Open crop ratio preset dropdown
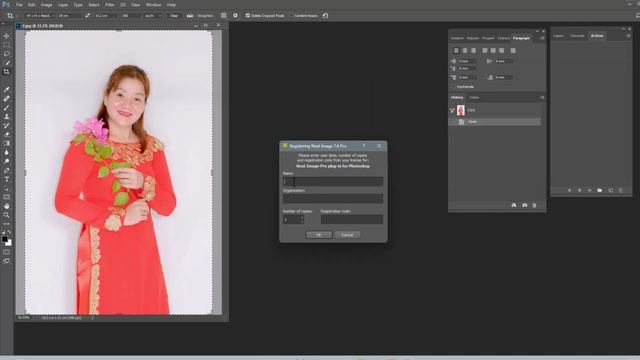640x360 pixels. click(x=40, y=16)
